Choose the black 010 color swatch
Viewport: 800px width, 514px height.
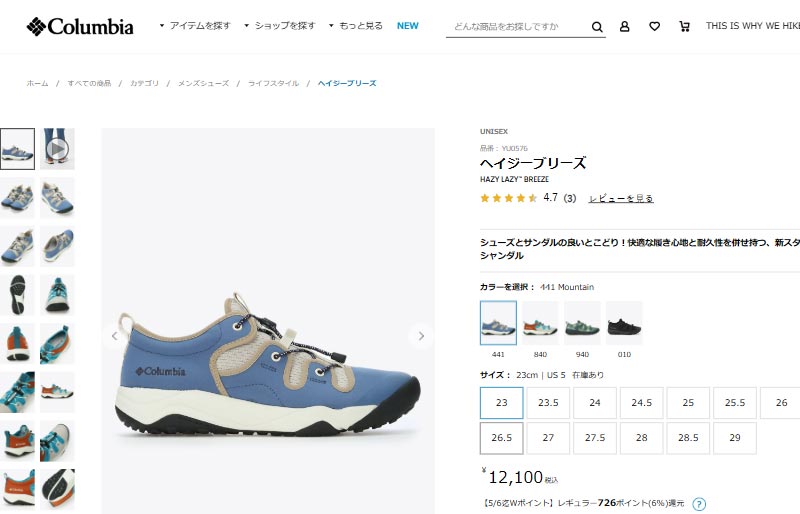(624, 323)
